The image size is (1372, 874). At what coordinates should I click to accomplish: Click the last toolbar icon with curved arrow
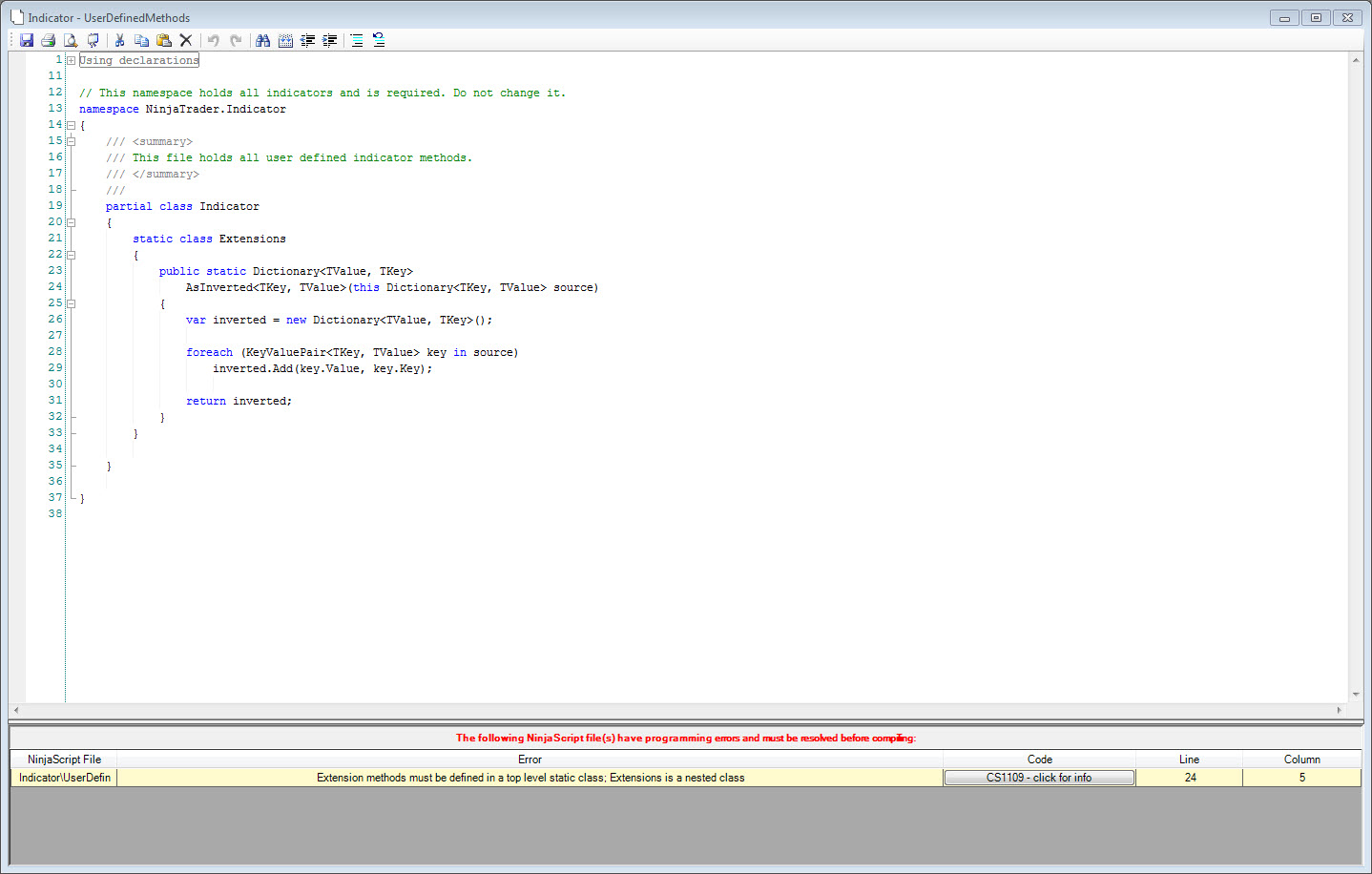coord(379,40)
